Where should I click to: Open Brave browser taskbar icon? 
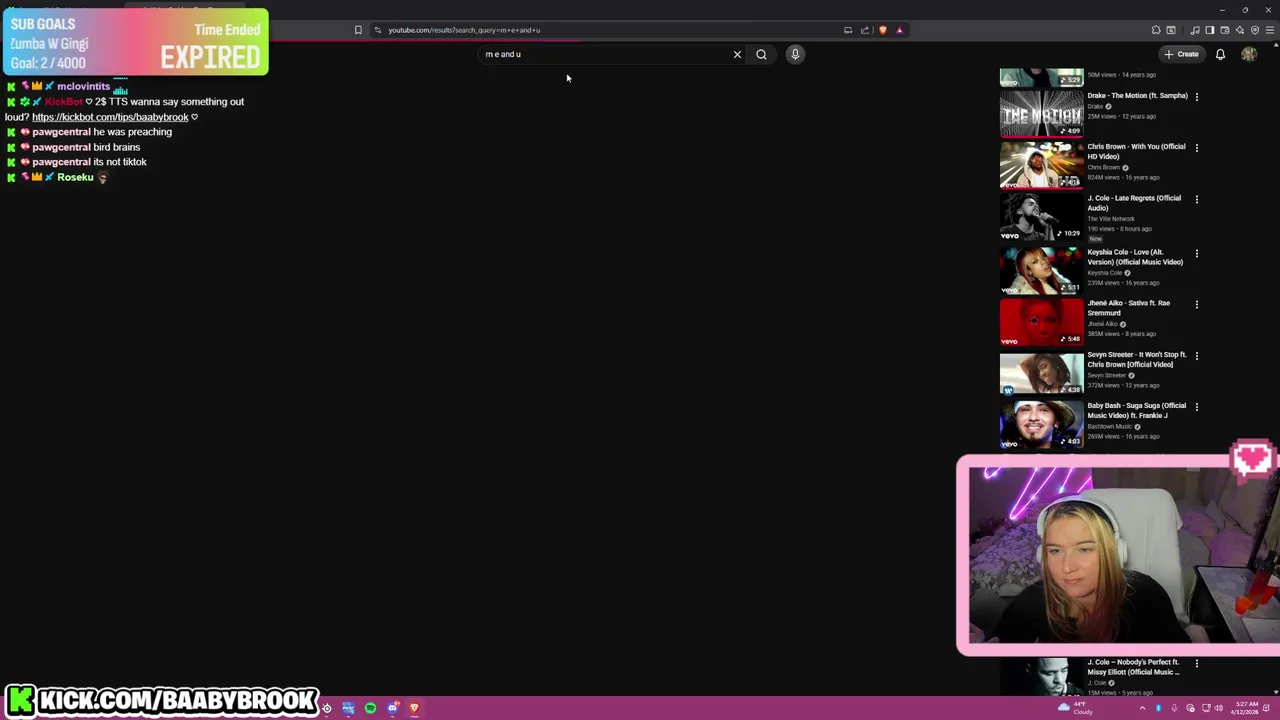pos(414,708)
